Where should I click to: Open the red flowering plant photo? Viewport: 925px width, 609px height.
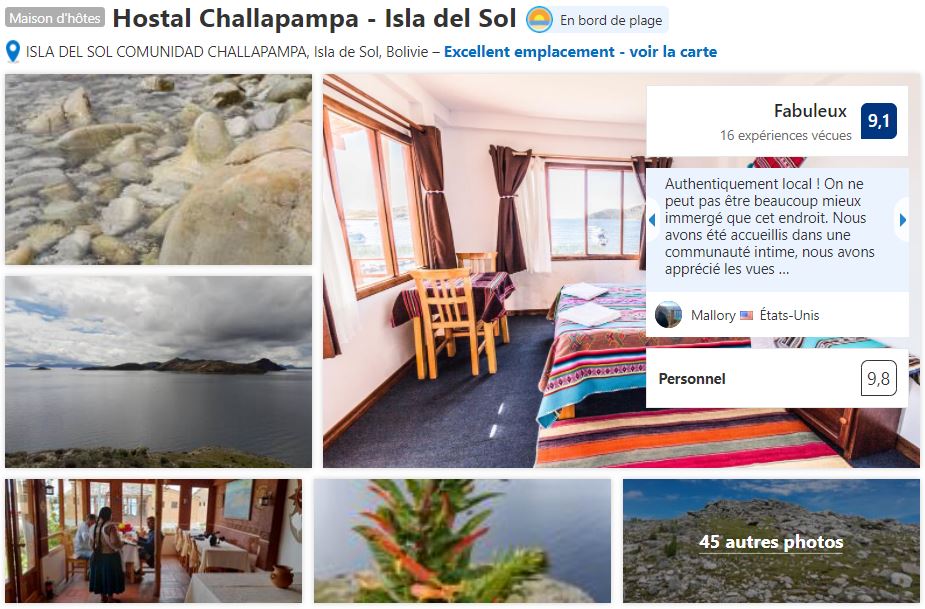[x=462, y=541]
